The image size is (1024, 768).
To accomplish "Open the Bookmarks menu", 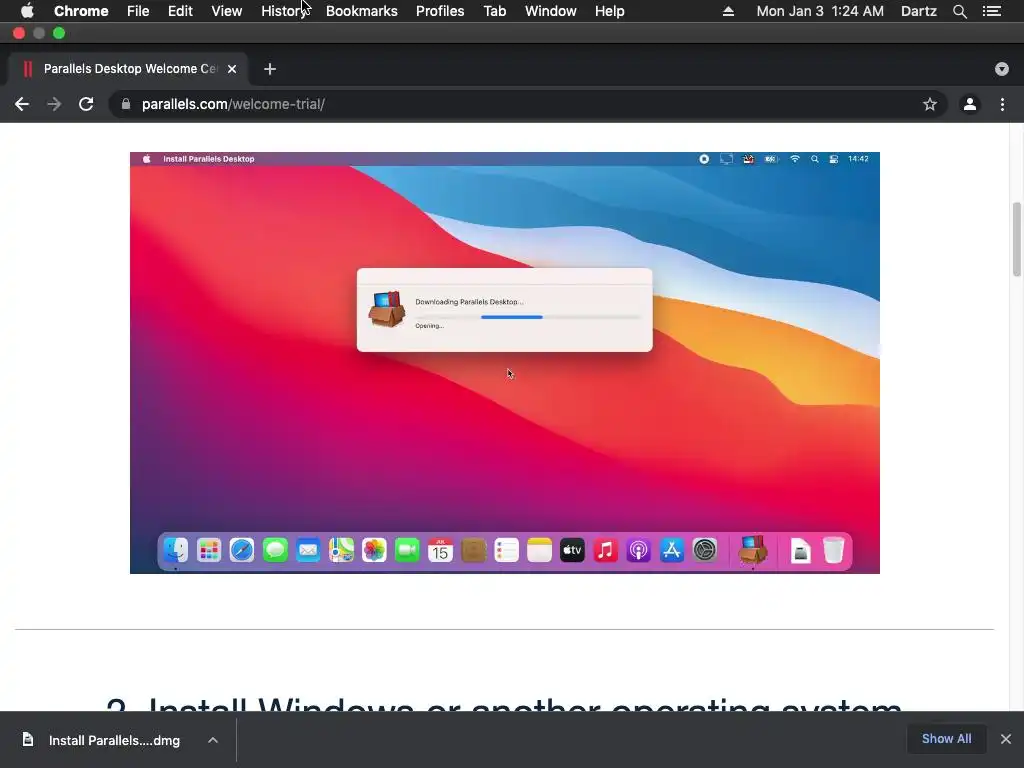I will (362, 11).
